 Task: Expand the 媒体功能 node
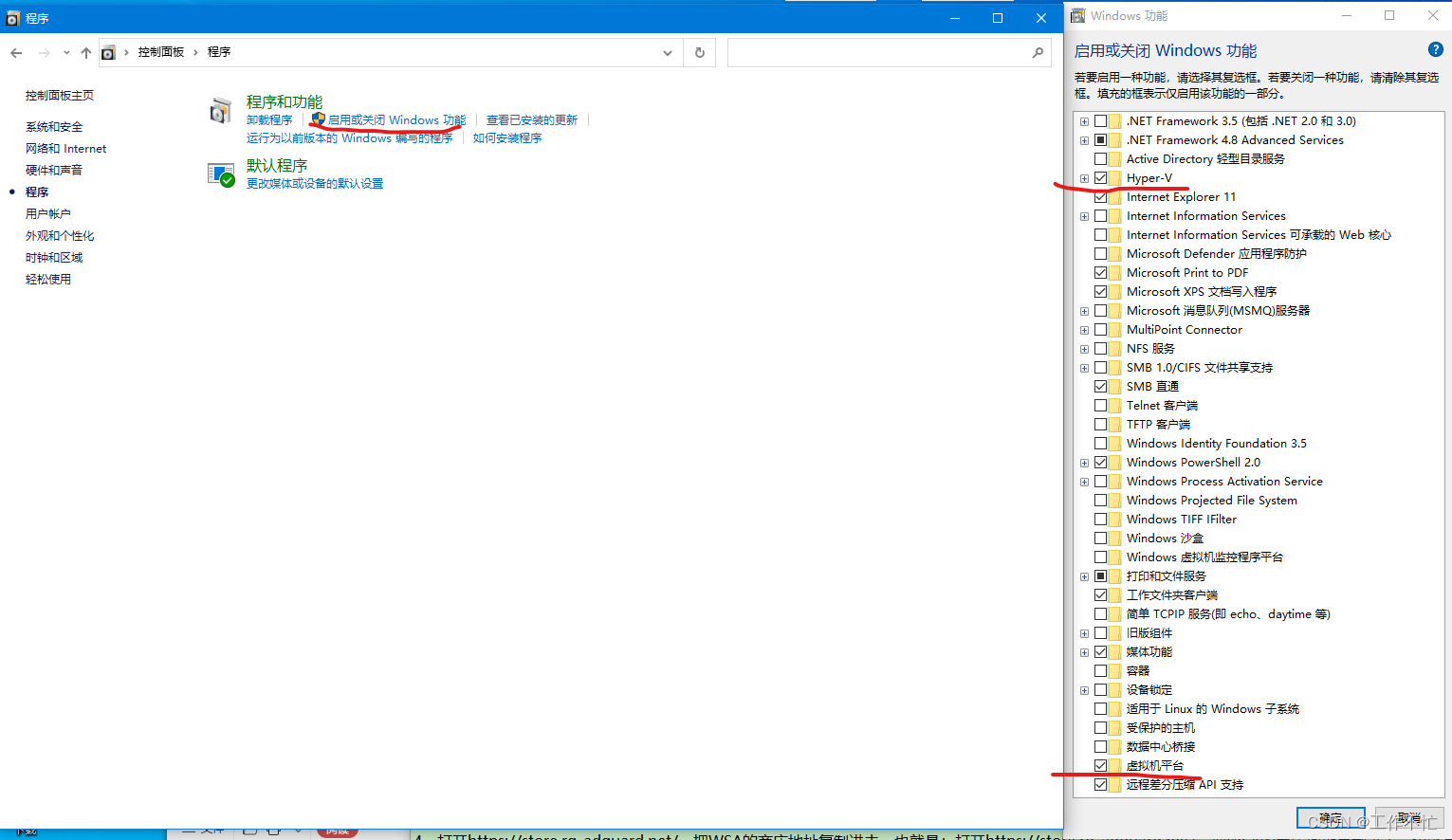[1084, 652]
